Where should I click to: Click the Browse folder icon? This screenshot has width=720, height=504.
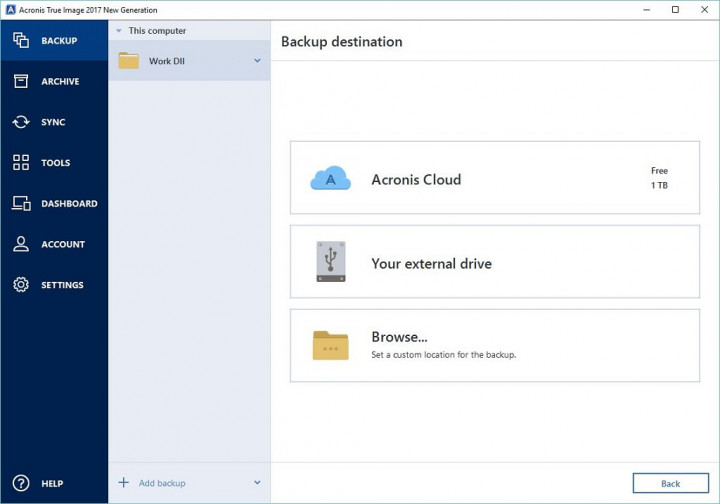[331, 345]
